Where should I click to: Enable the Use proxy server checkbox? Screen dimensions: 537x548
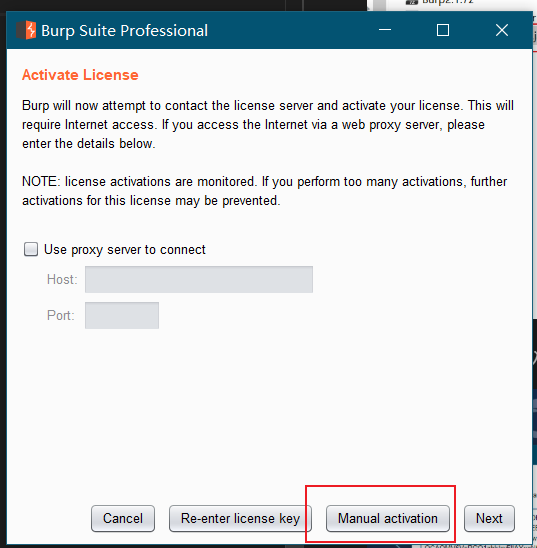click(31, 250)
